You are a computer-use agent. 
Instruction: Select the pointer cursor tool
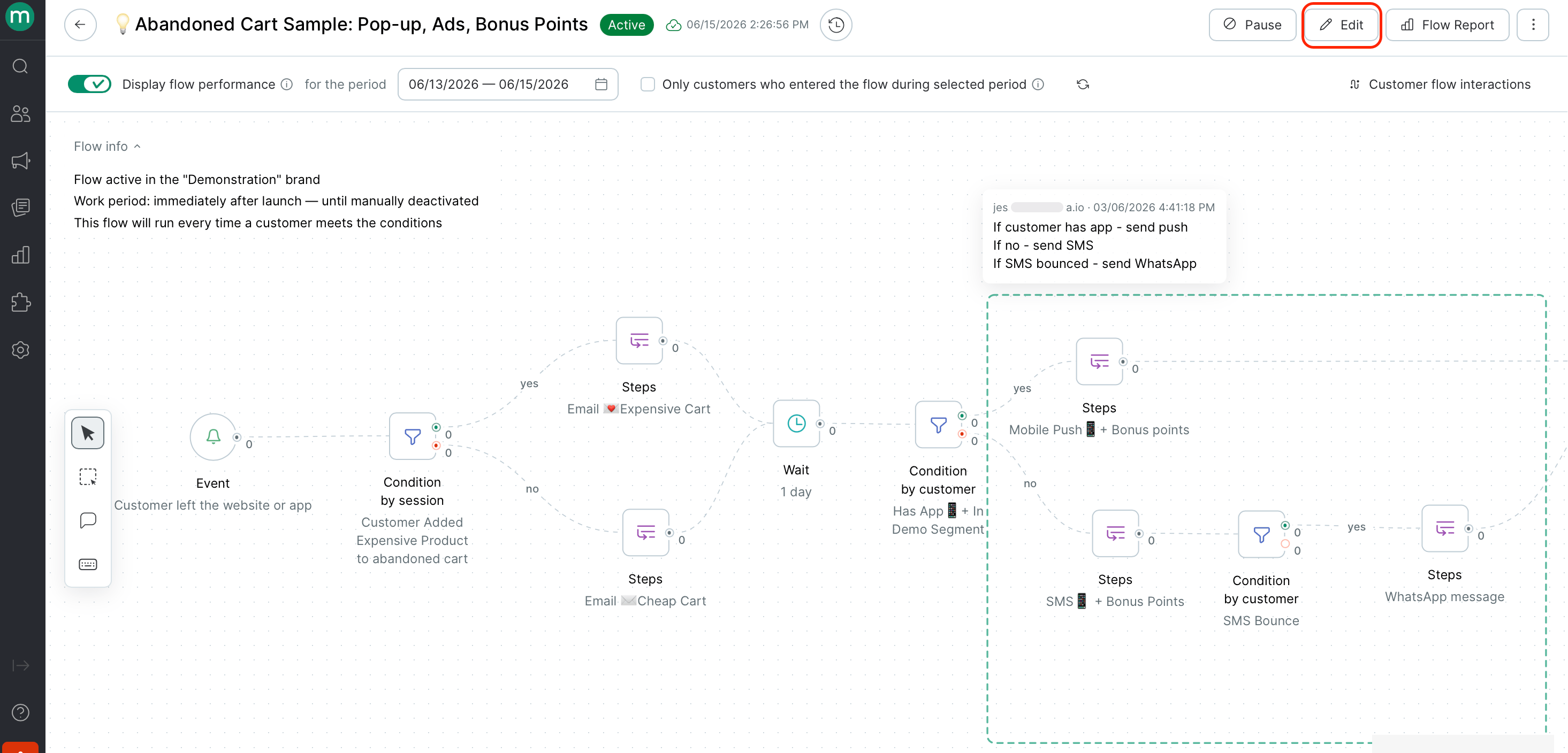[x=88, y=433]
